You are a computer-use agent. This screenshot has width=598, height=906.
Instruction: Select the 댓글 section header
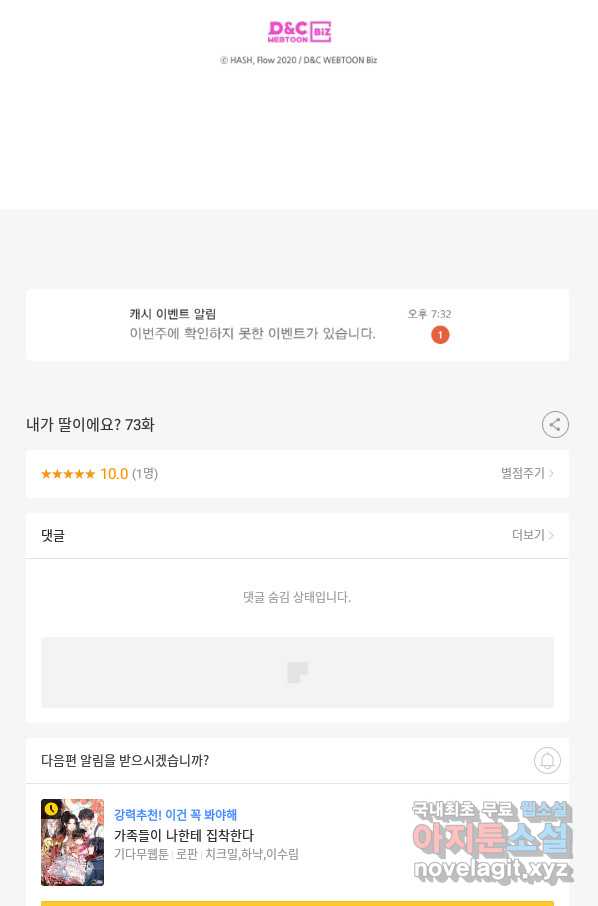pos(53,536)
